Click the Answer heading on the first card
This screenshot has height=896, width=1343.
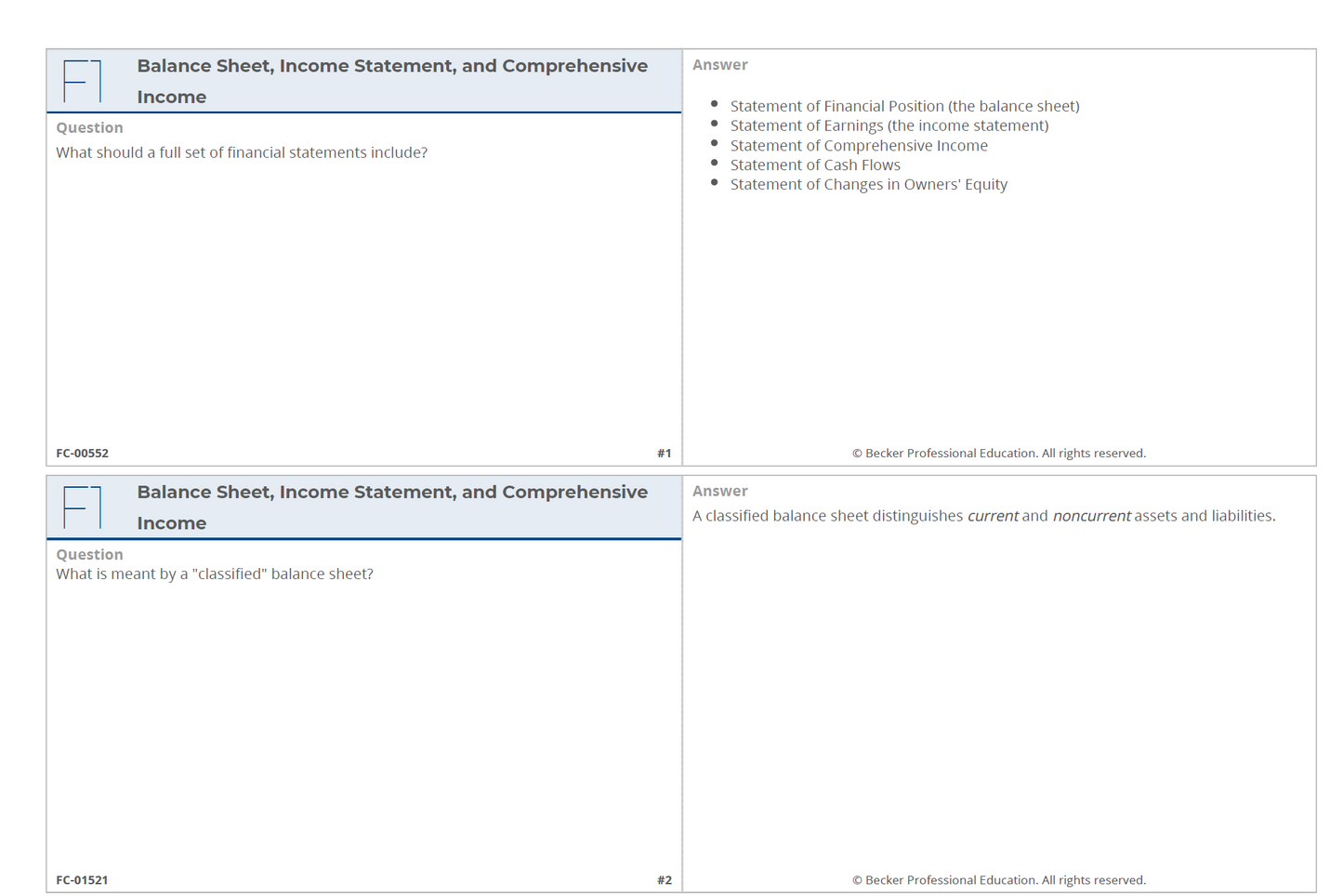(x=719, y=65)
